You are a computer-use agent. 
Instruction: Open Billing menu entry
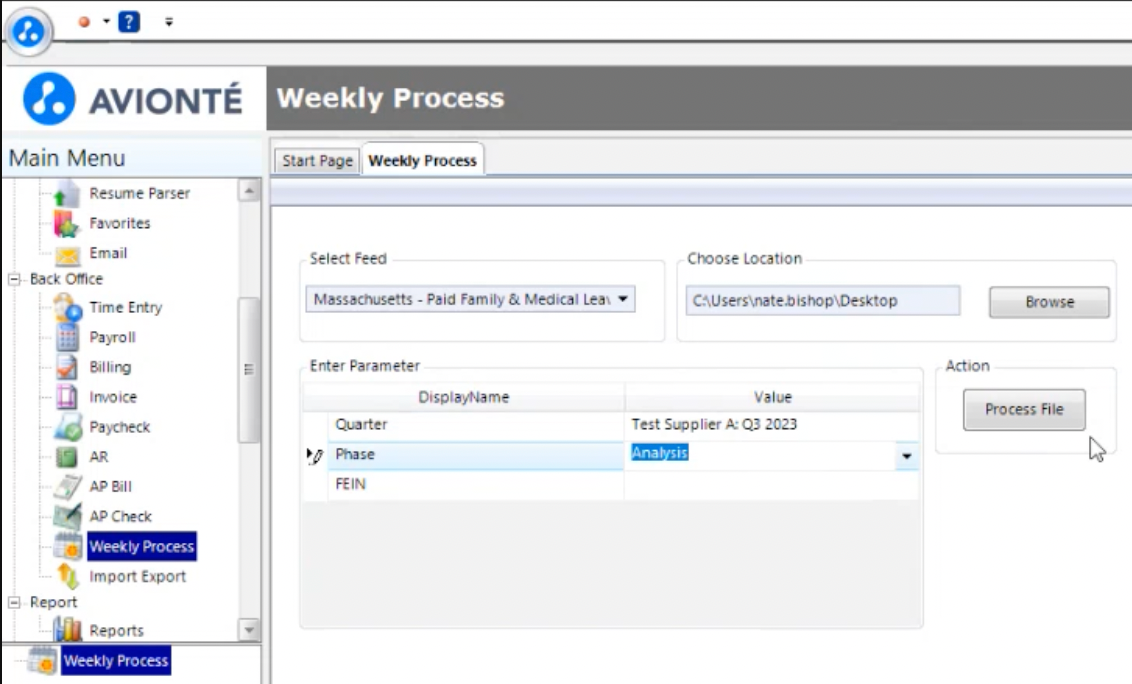click(110, 367)
